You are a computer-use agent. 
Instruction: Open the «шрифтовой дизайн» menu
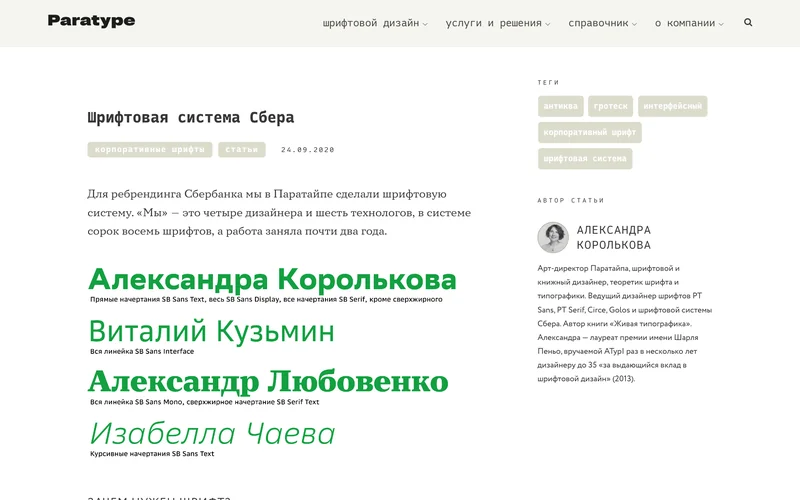(371, 23)
